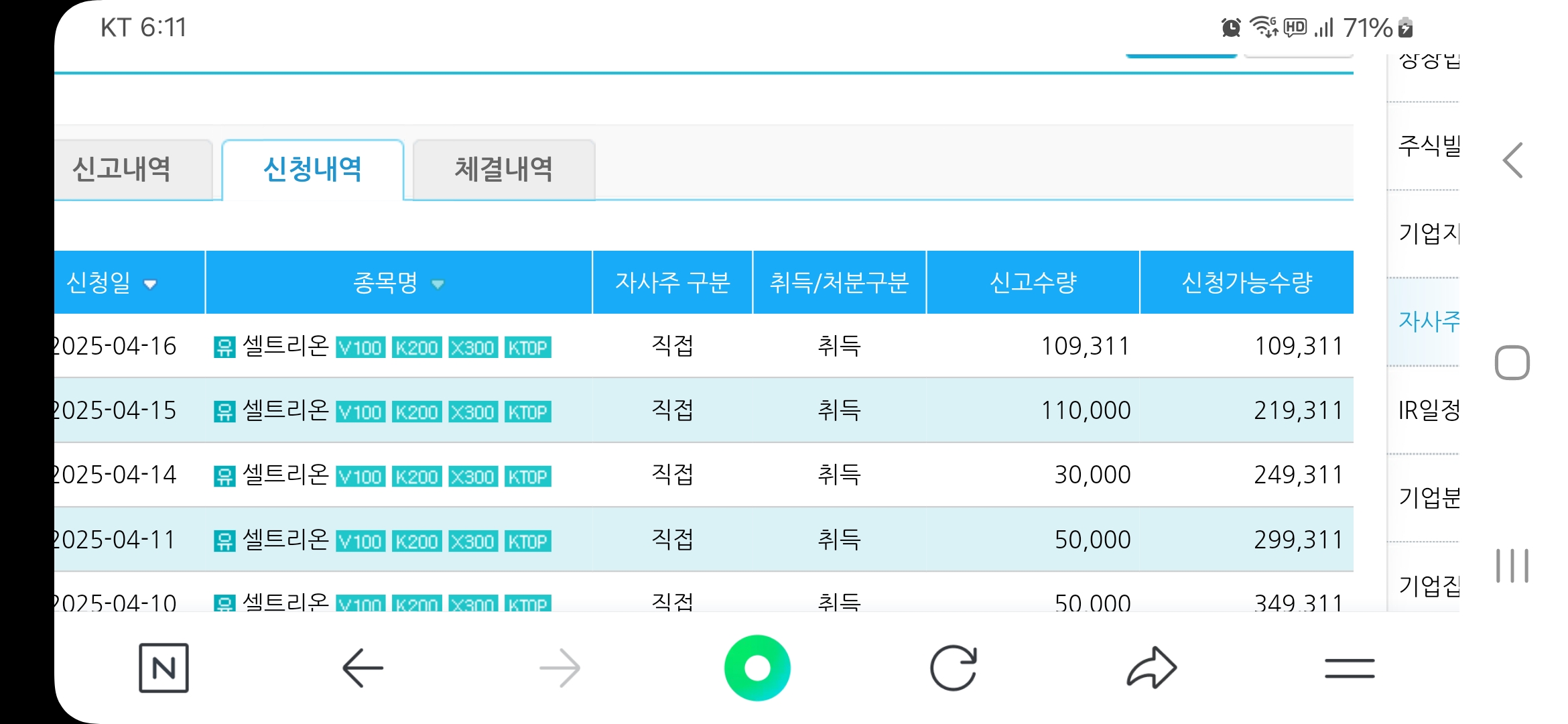Image resolution: width=1568 pixels, height=724 pixels.
Task: Open the 종목명 column sort dropdown
Action: (x=439, y=284)
